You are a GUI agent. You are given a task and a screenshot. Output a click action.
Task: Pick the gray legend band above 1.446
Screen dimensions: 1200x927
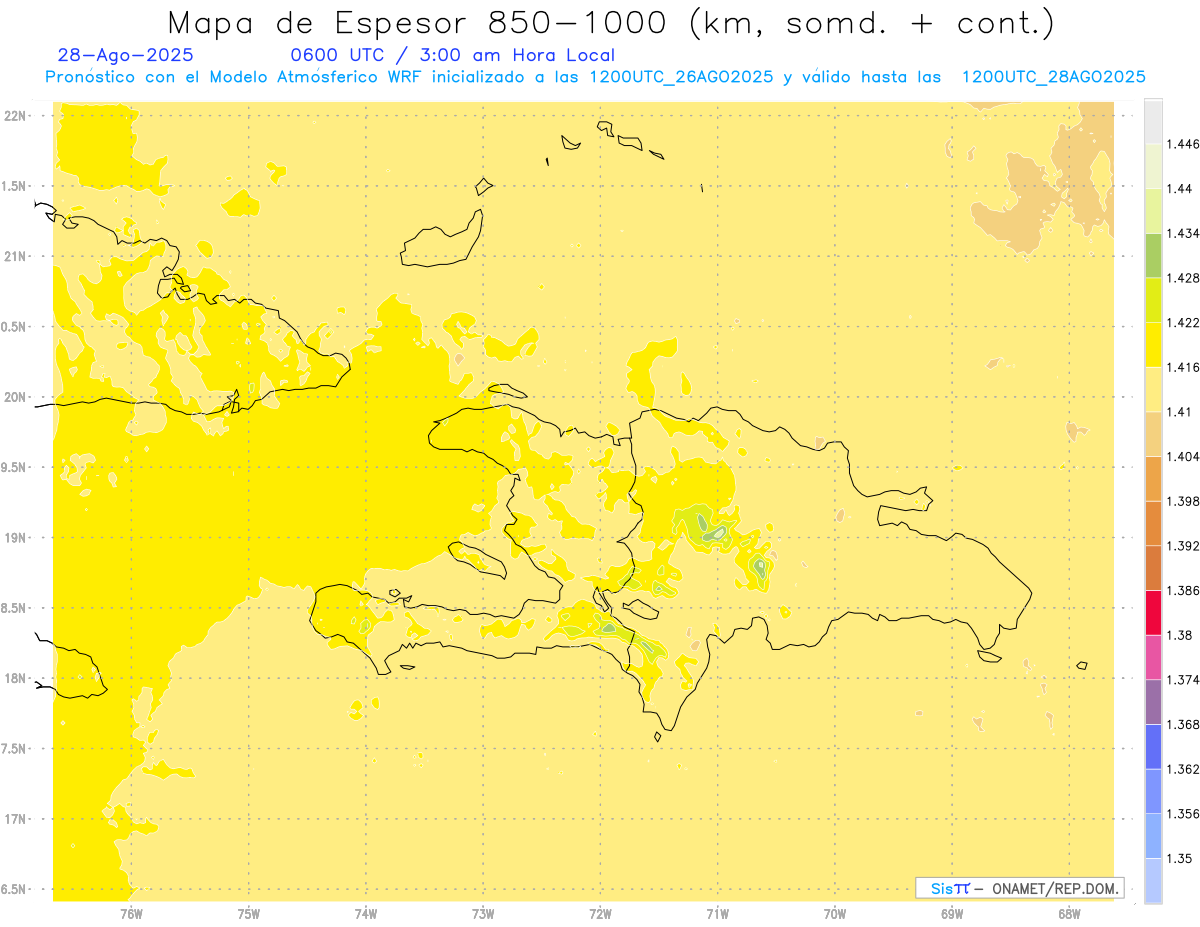coord(1153,121)
